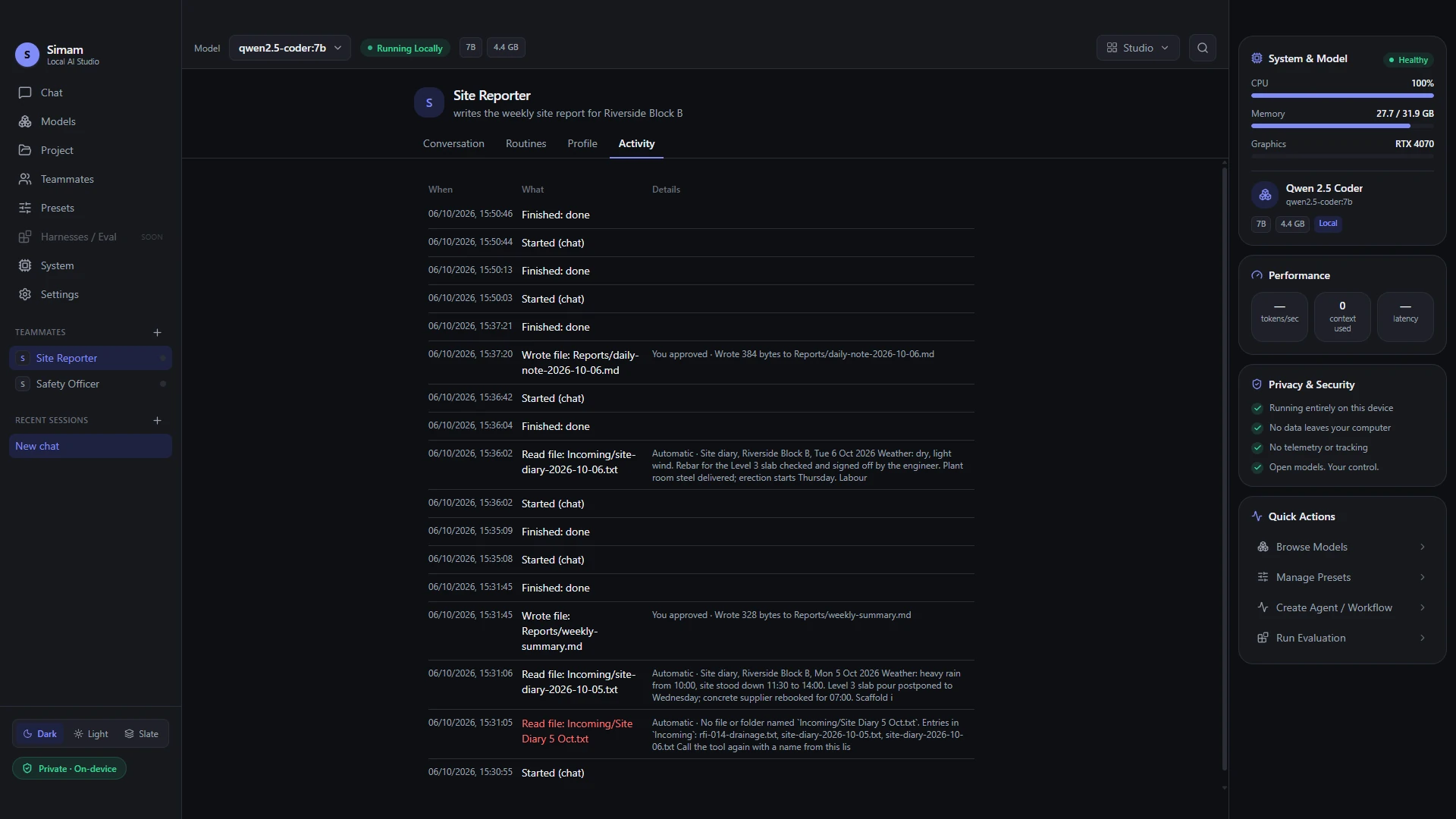Click the Qwen 2.5 Coder model icon
Viewport: 1456px width, 819px height.
tap(1265, 195)
